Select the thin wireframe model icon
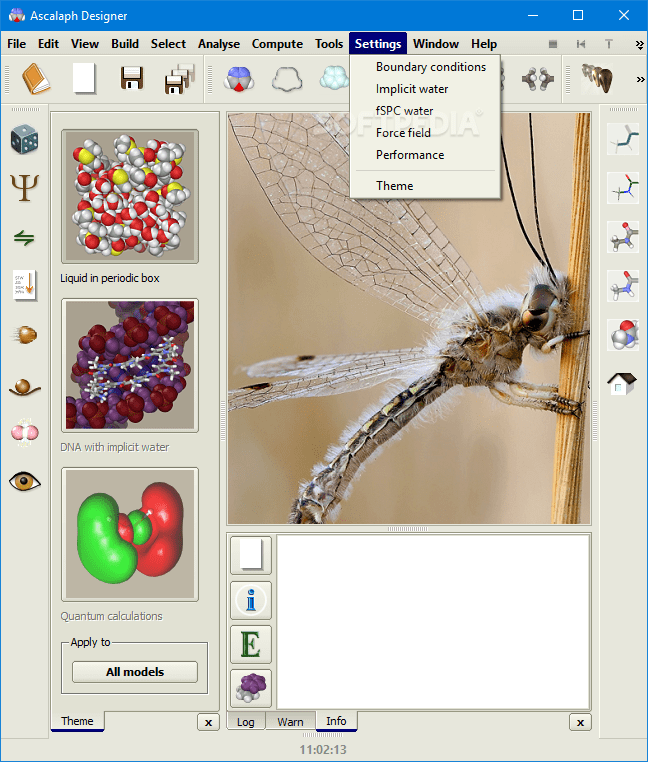Screen dimensions: 648x762 coord(623,188)
